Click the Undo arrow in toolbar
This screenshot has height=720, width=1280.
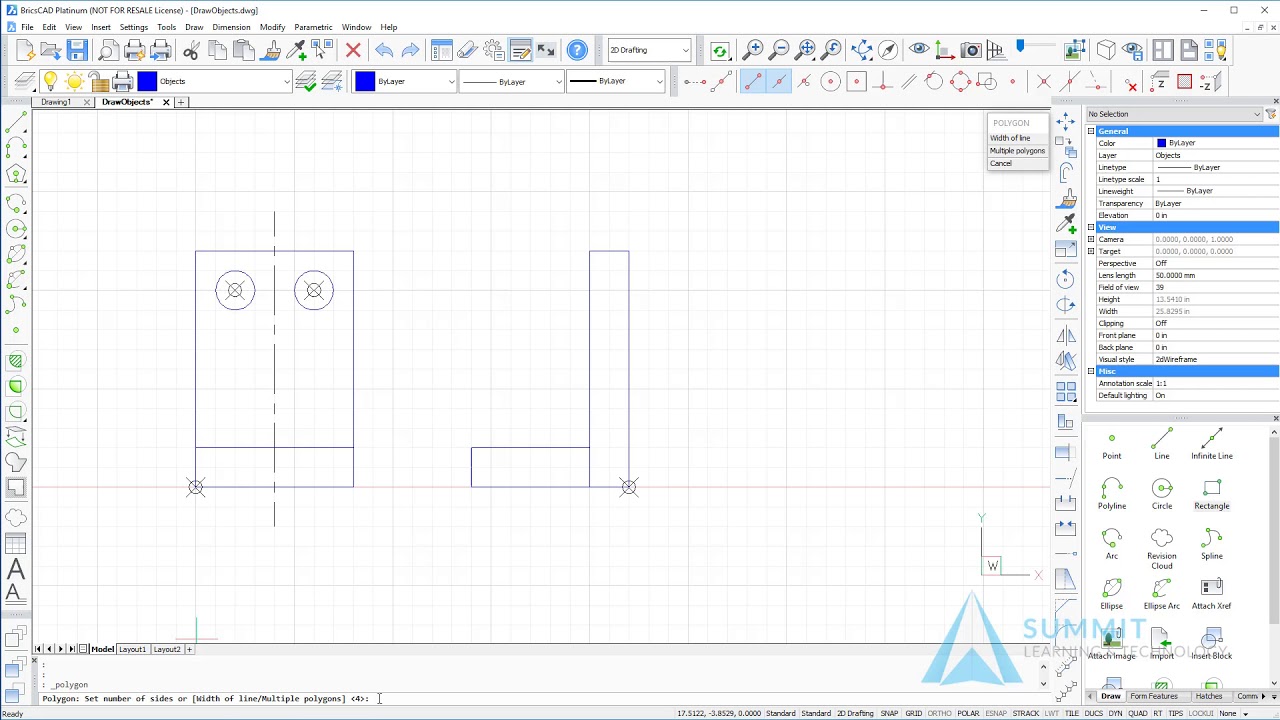(x=384, y=50)
